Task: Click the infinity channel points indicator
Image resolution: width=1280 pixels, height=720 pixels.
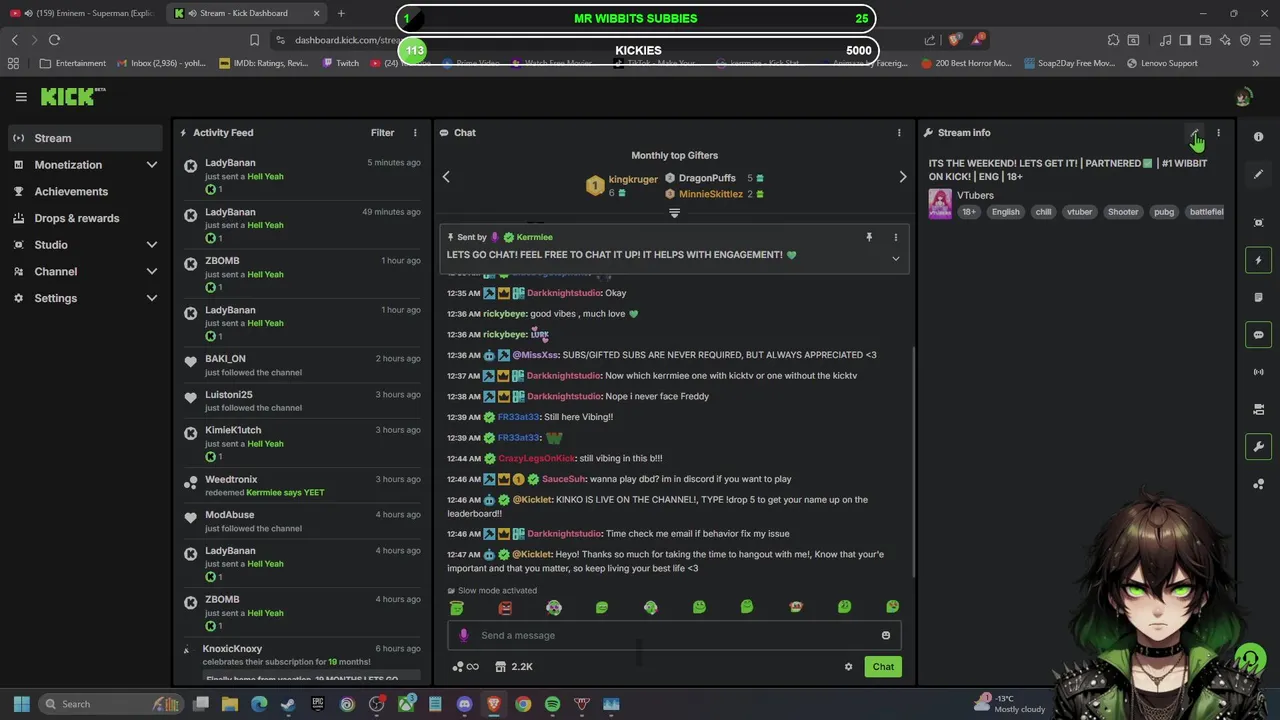Action: click(465, 667)
